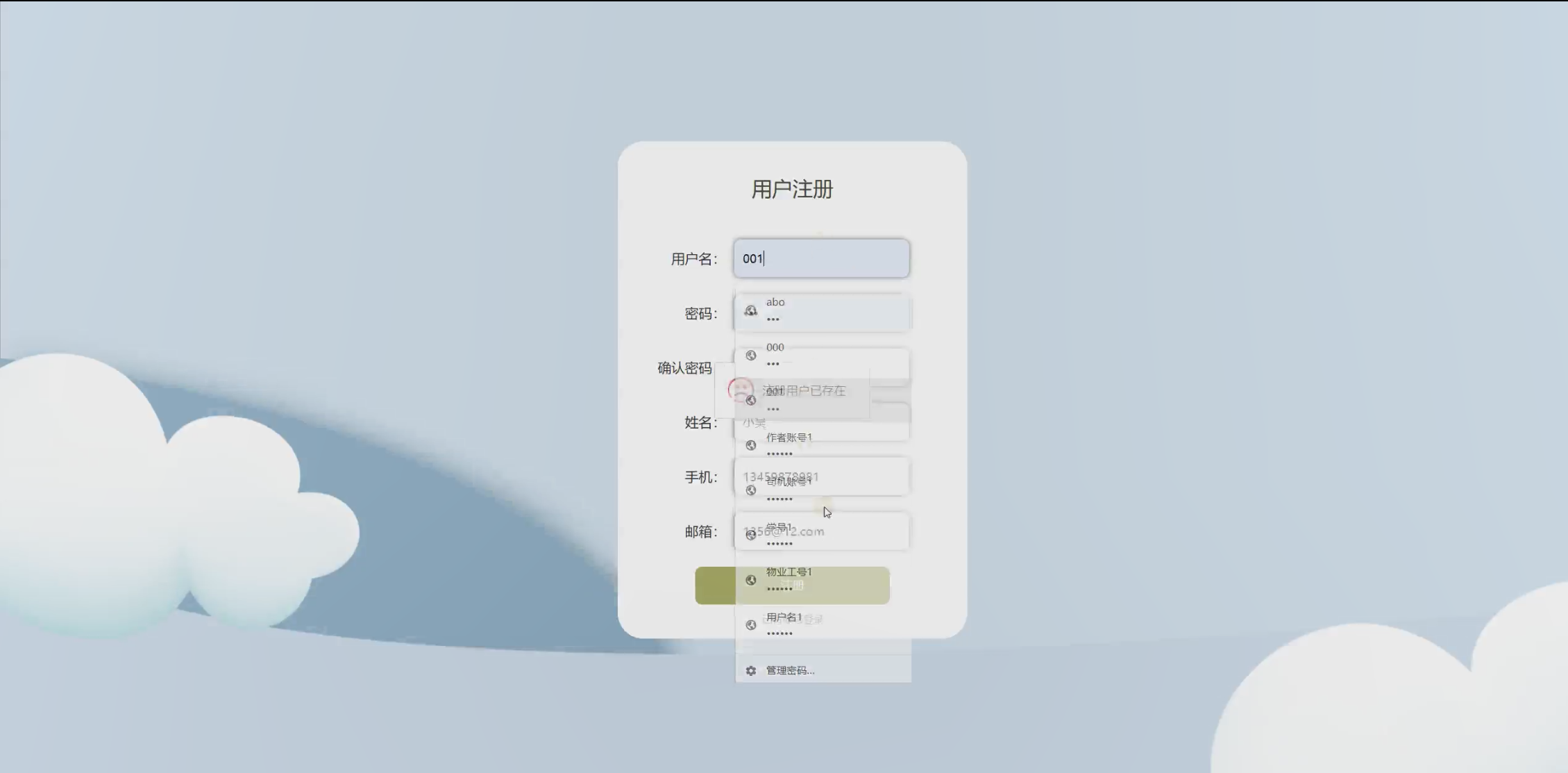Click the sad face icon in the toast

tap(740, 390)
